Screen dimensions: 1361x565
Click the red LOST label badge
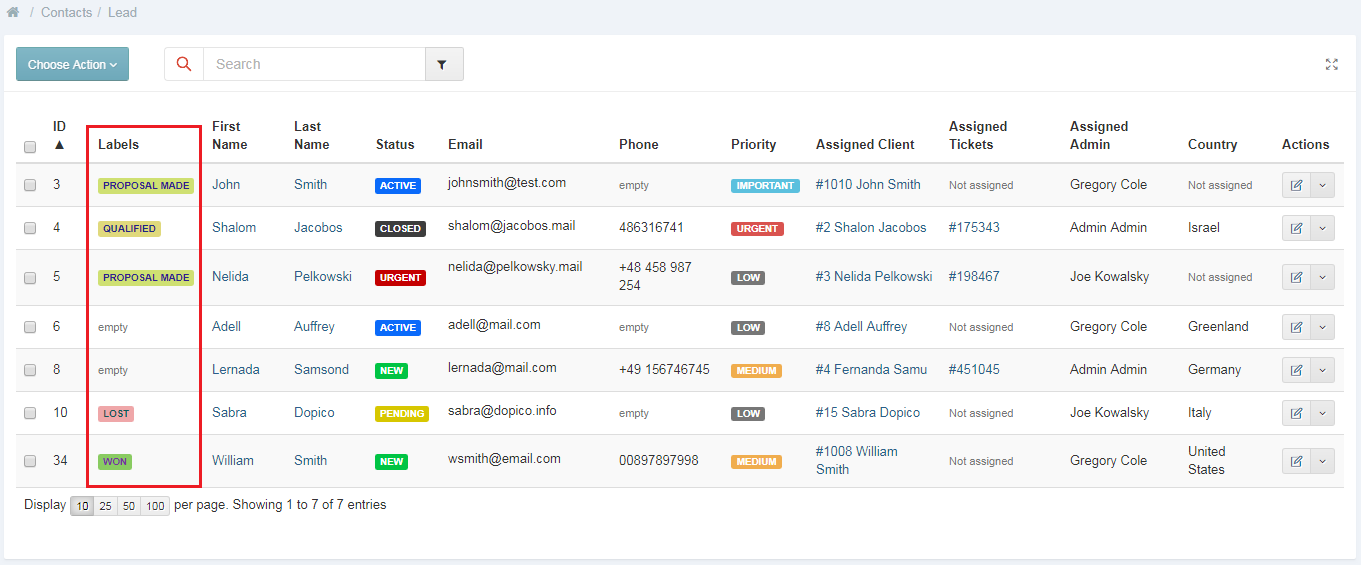(116, 414)
